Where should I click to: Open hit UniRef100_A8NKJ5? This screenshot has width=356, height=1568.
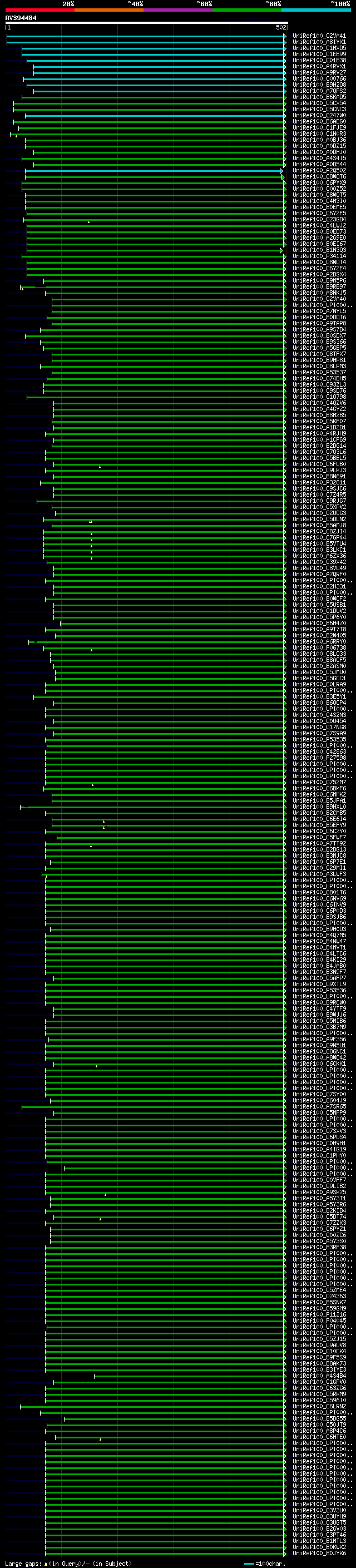[x=319, y=293]
